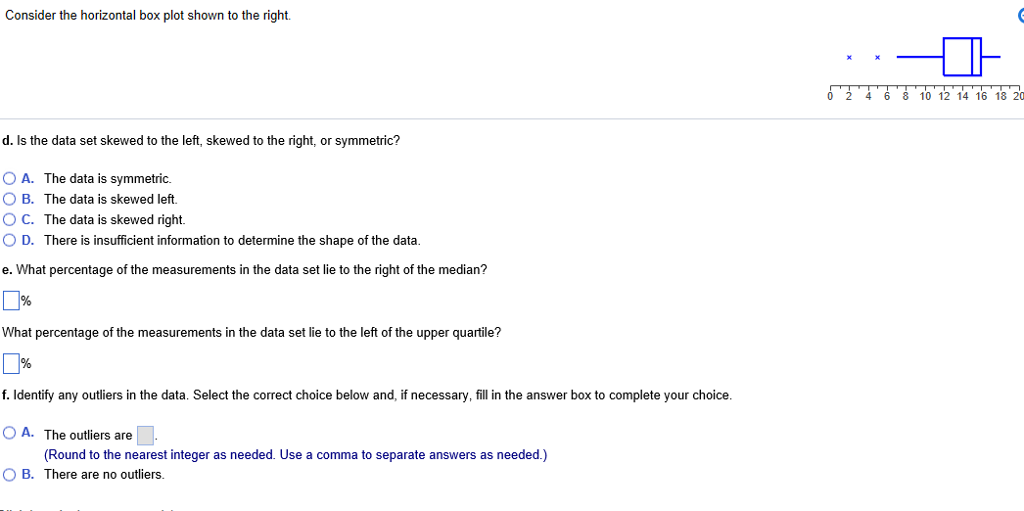This screenshot has height=511, width=1024.
Task: Click the answer box after 'The outliers are'
Action: click(145, 435)
